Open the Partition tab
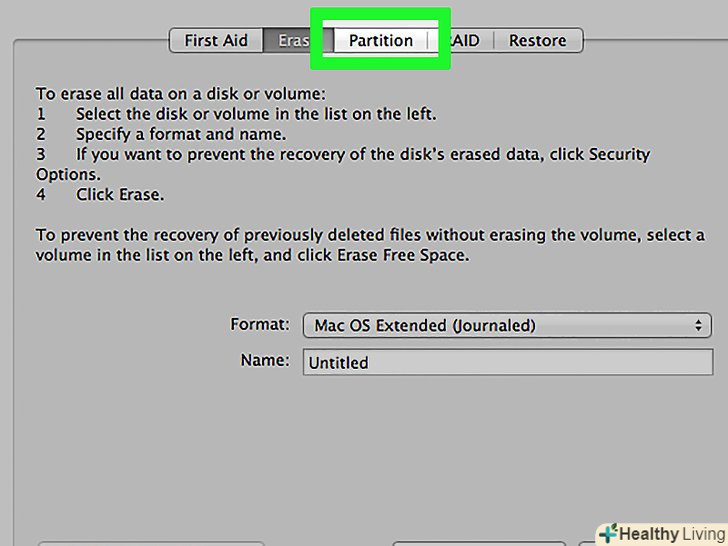The image size is (728, 546). pyautogui.click(x=380, y=41)
